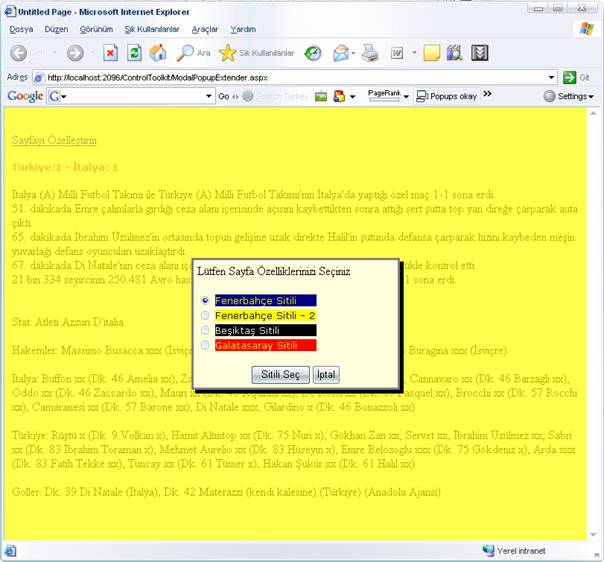Open the bookmarks icon dropdown arrow
The image size is (604, 562).
352,97
